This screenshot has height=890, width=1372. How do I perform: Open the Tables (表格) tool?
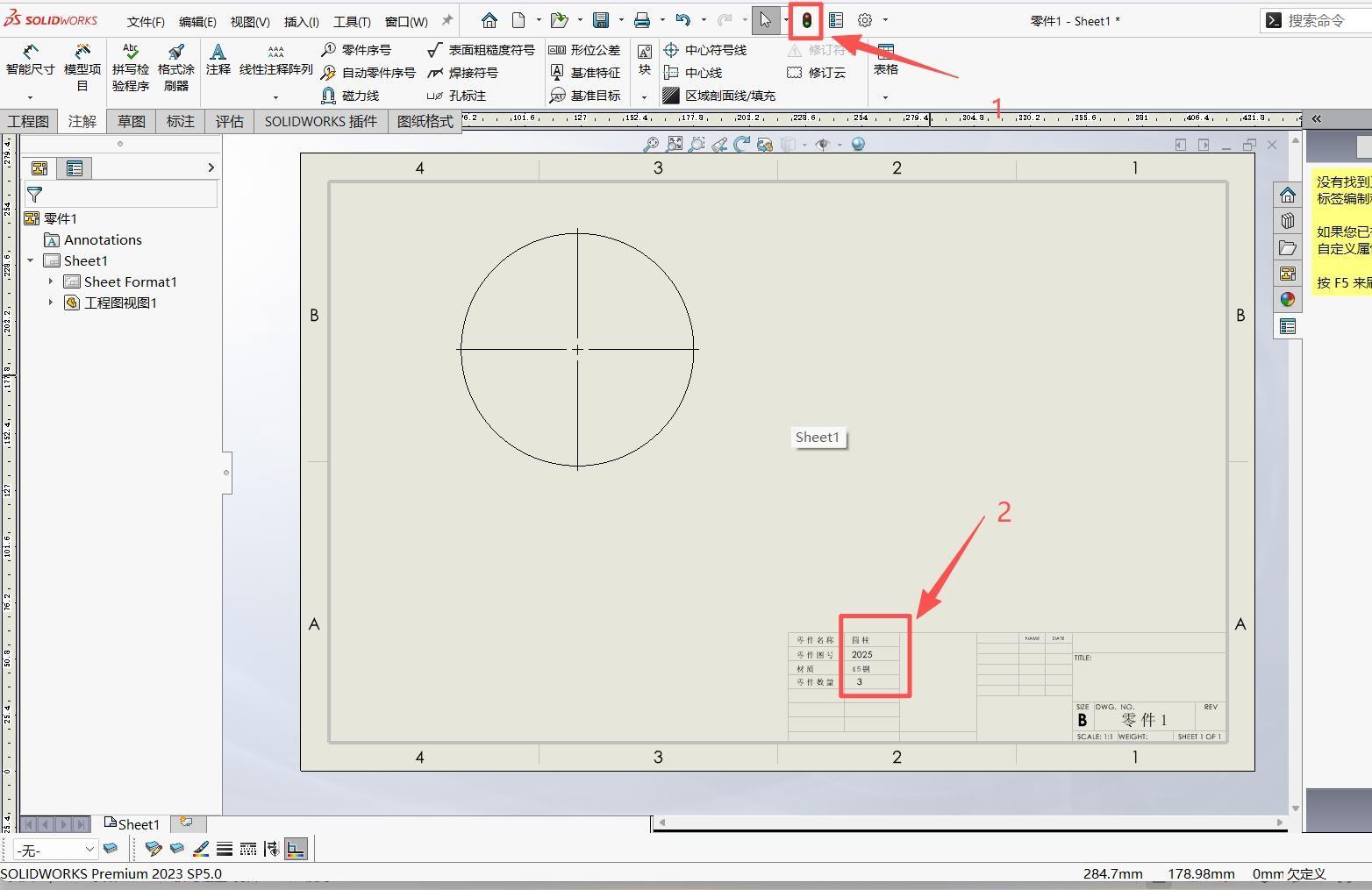click(x=885, y=60)
